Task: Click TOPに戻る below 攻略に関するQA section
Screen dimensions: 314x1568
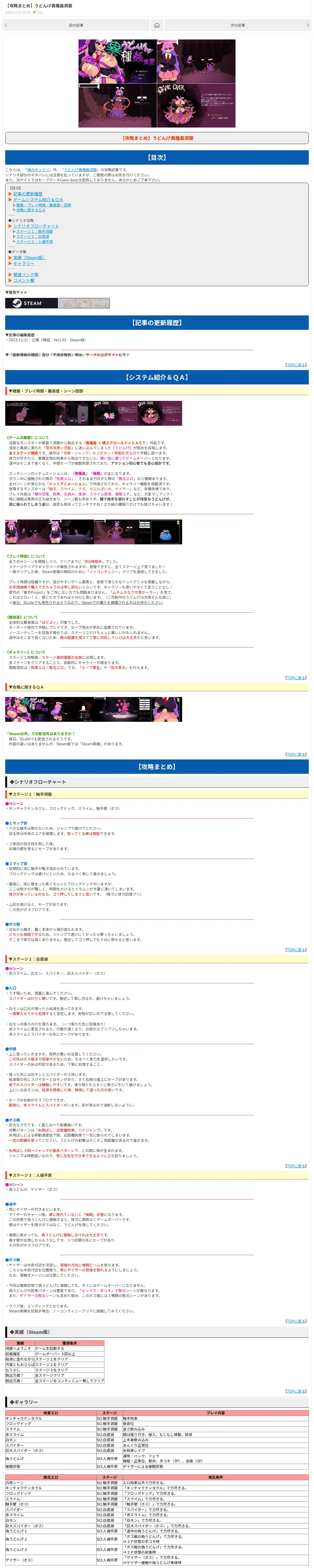Action: pos(296,754)
